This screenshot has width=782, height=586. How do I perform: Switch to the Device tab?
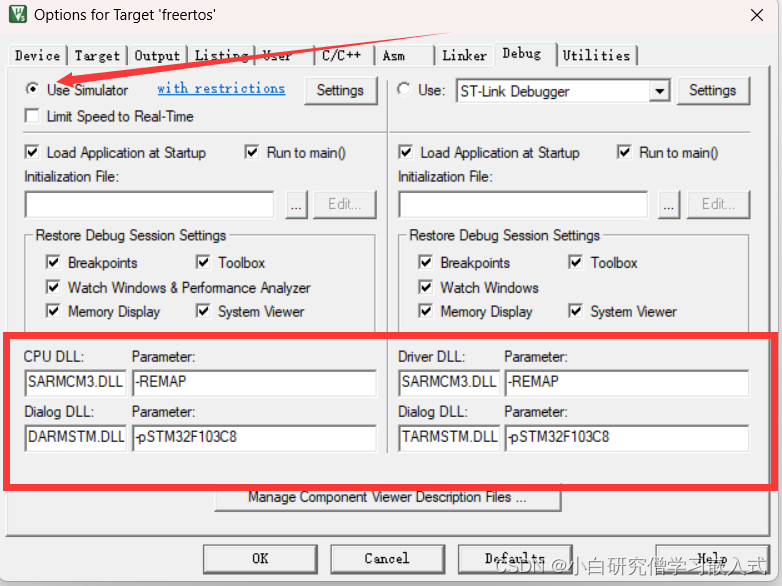[x=37, y=55]
